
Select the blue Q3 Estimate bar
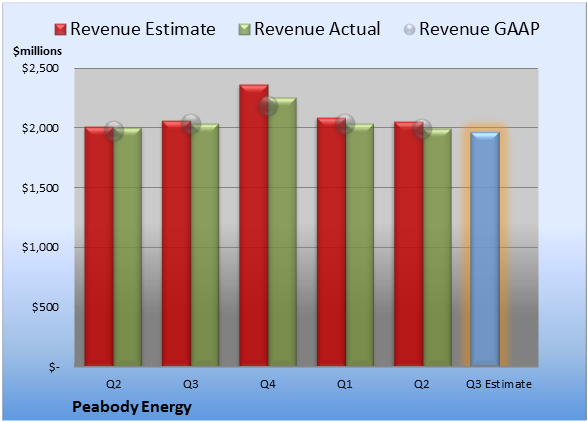(x=485, y=249)
